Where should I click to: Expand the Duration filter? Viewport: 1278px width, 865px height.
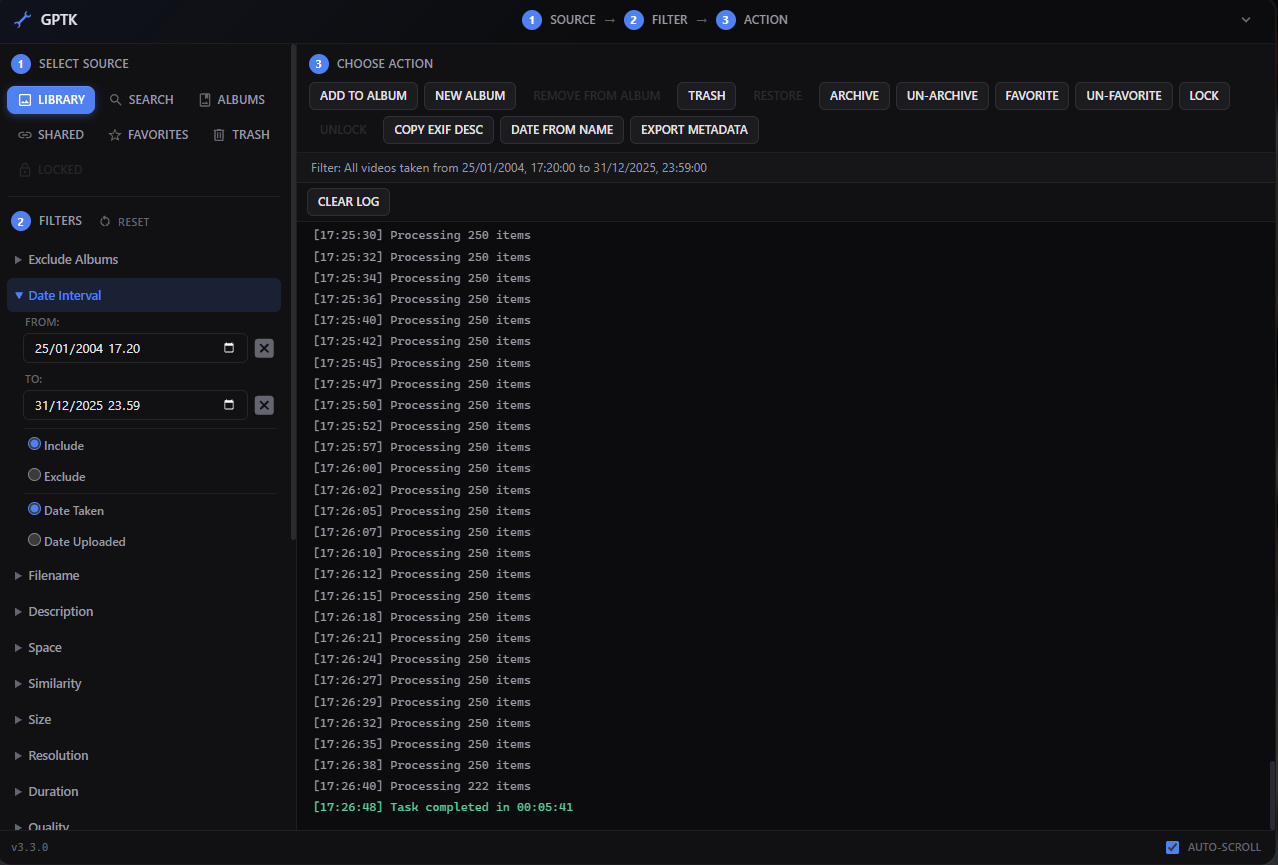click(144, 792)
